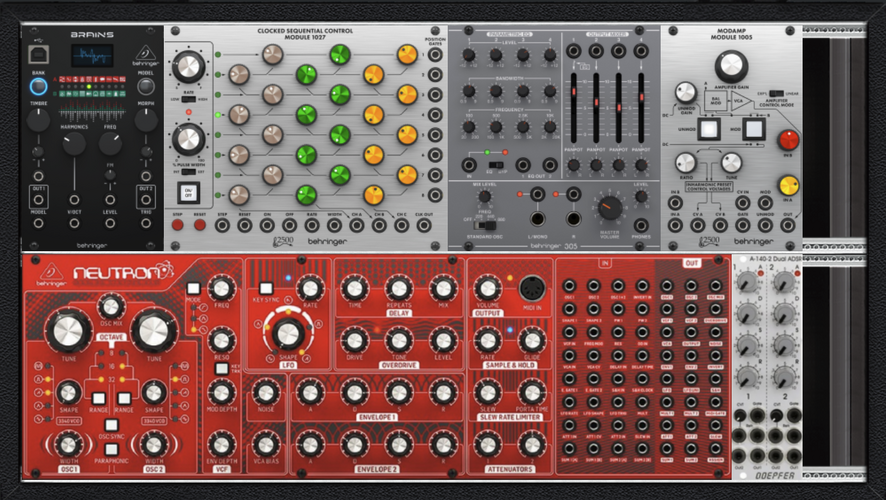Click the TRIG jack on Brains
The image size is (886, 500).
coord(146,224)
